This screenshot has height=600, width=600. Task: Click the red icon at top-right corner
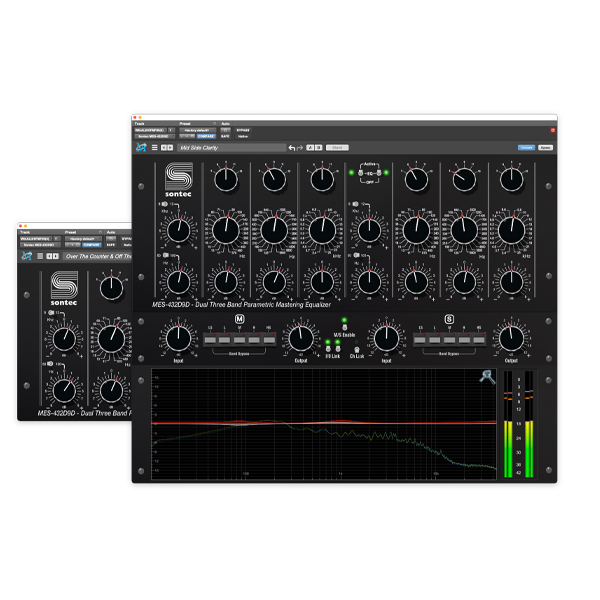click(x=553, y=130)
